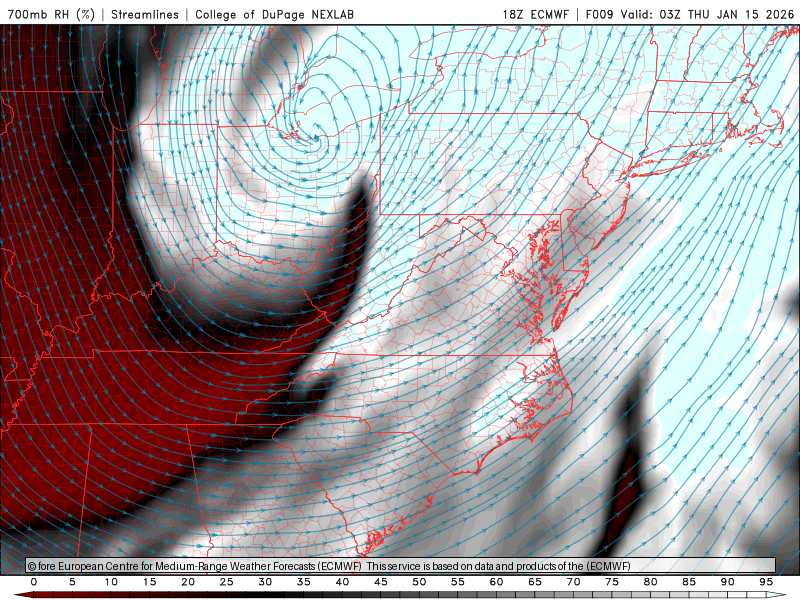Click the '95' label on color scale
Viewport: 800px width, 600px height.
point(766,582)
